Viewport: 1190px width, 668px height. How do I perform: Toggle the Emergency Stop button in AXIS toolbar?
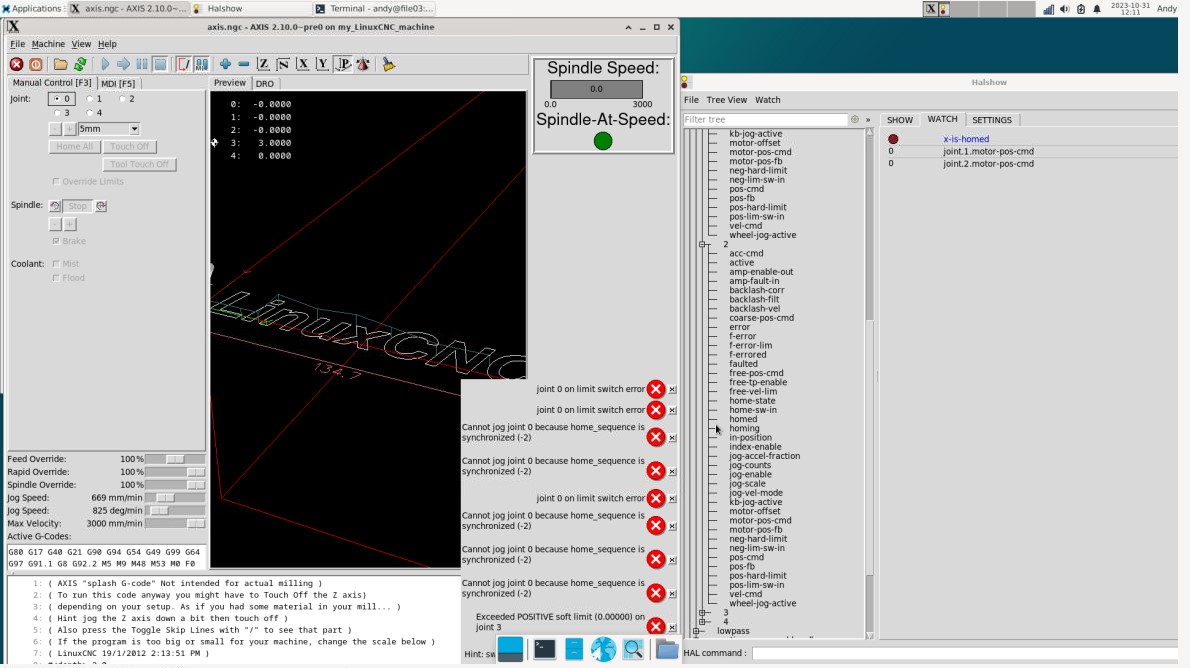coord(17,65)
